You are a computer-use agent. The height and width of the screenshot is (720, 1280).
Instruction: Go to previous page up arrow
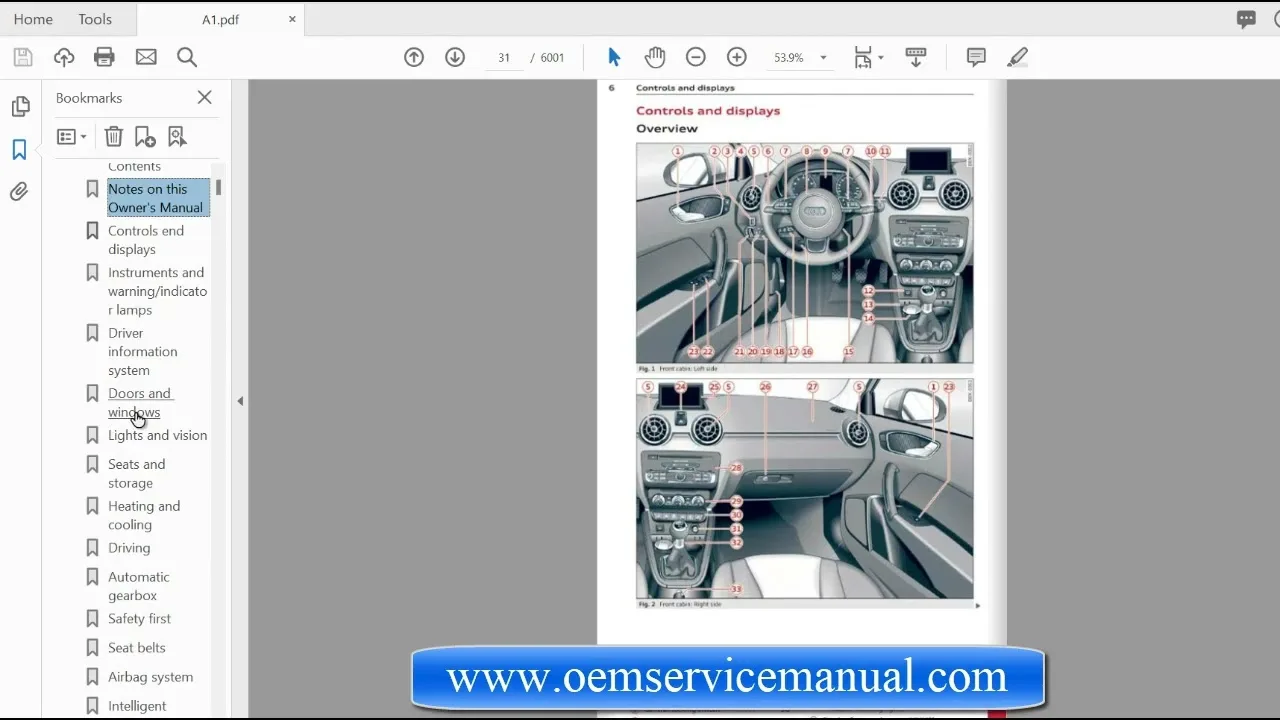(414, 57)
